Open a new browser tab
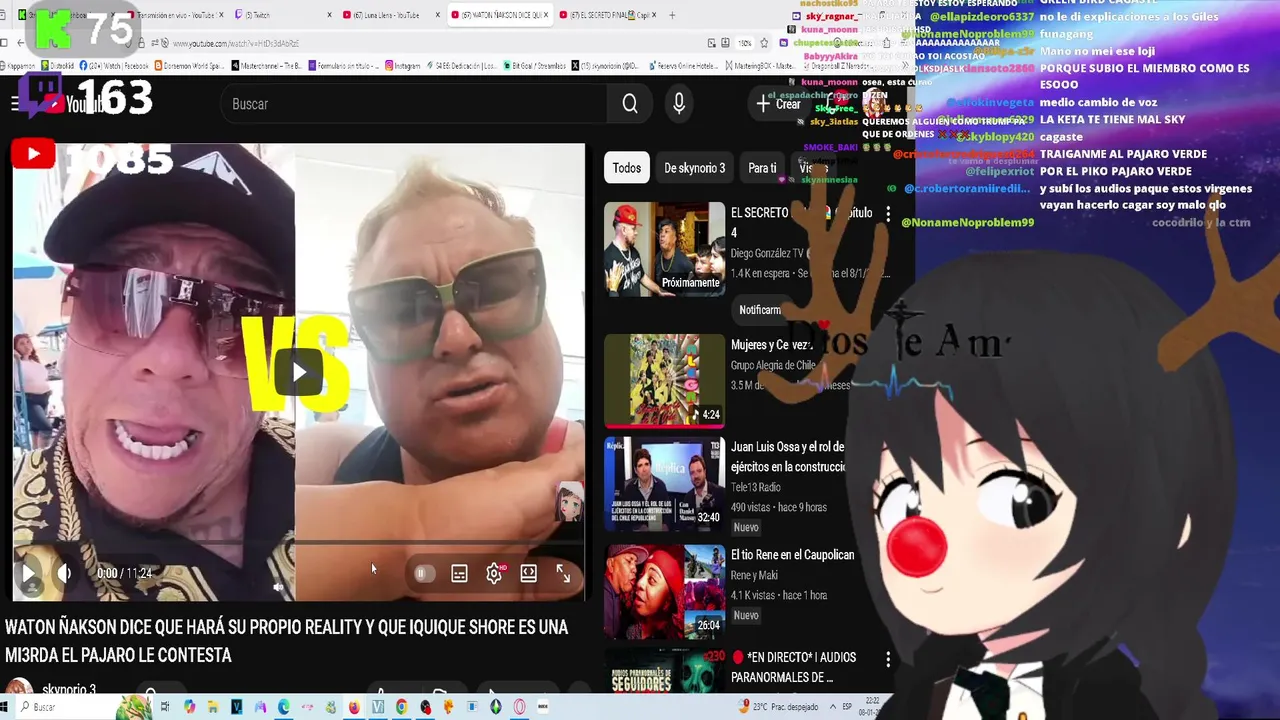This screenshot has height=720, width=1280. point(672,15)
